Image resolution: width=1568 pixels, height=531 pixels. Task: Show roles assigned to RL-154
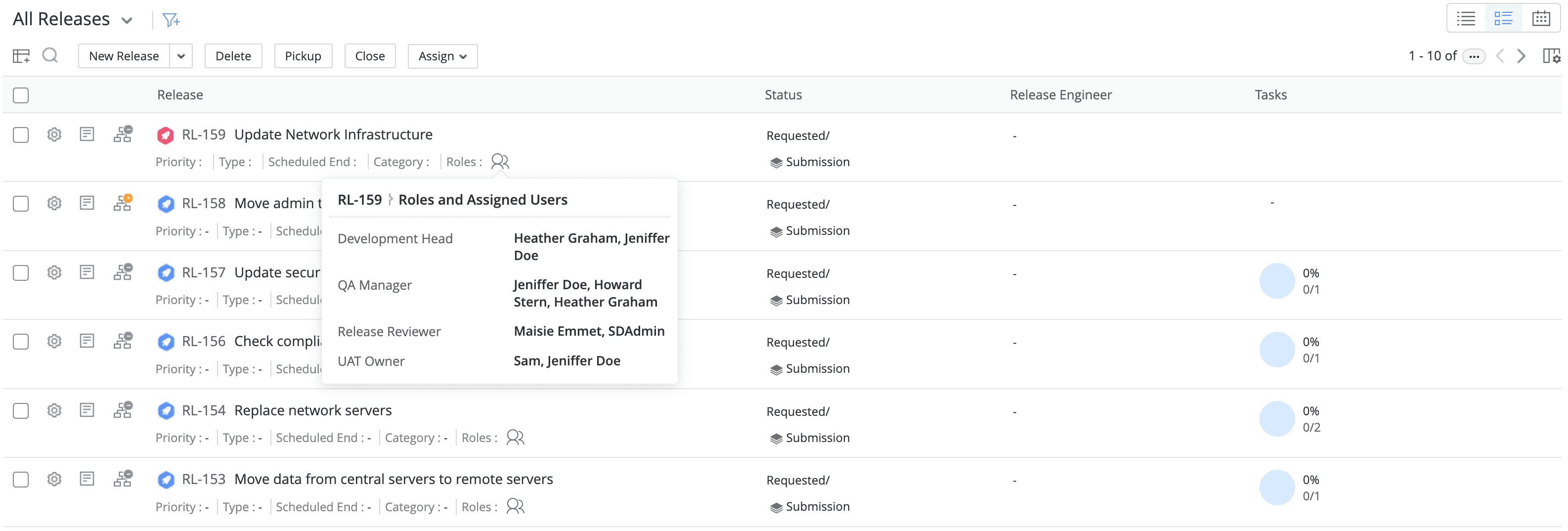click(515, 437)
